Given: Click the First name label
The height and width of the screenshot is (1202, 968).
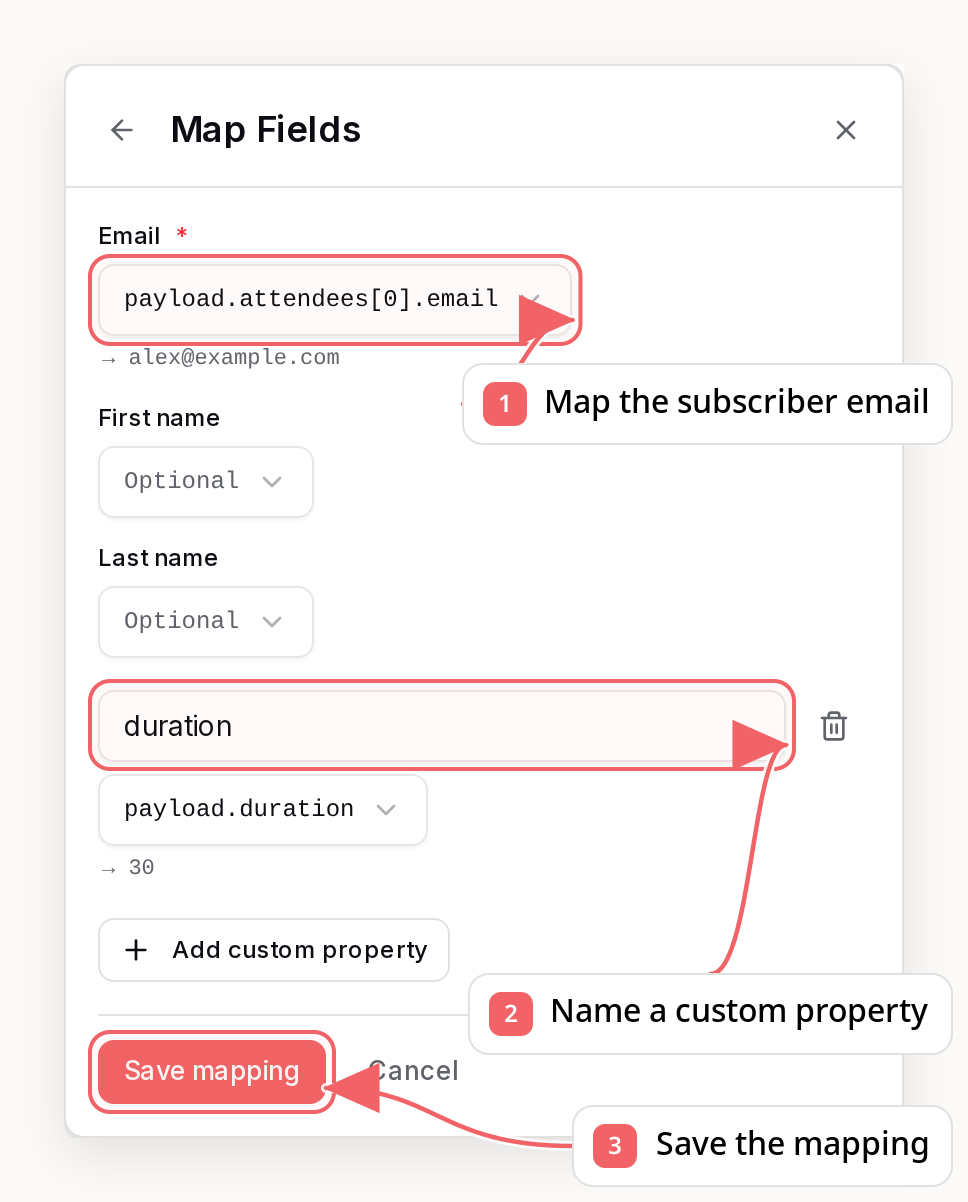Looking at the screenshot, I should (159, 418).
